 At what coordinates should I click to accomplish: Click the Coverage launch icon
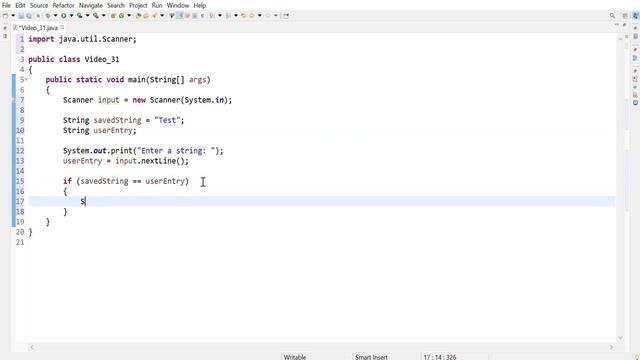pyautogui.click(x=80, y=16)
